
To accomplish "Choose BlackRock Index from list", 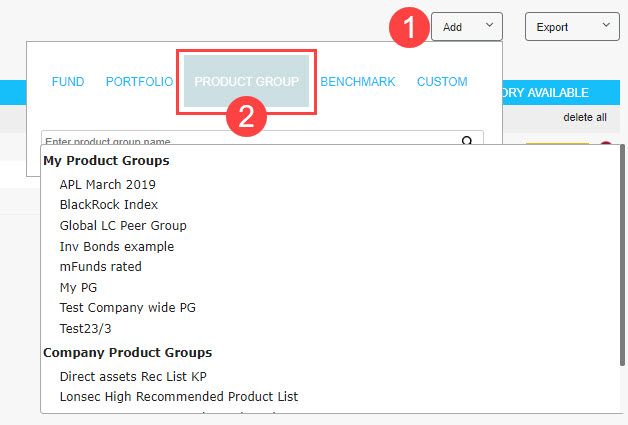I will 108,205.
